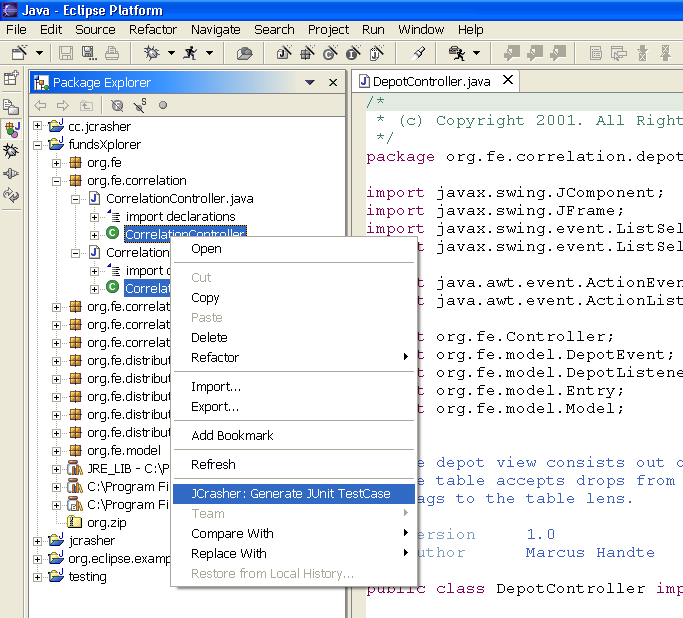Open the Run launch dropdown arrow
This screenshot has width=683, height=618.
click(x=210, y=53)
